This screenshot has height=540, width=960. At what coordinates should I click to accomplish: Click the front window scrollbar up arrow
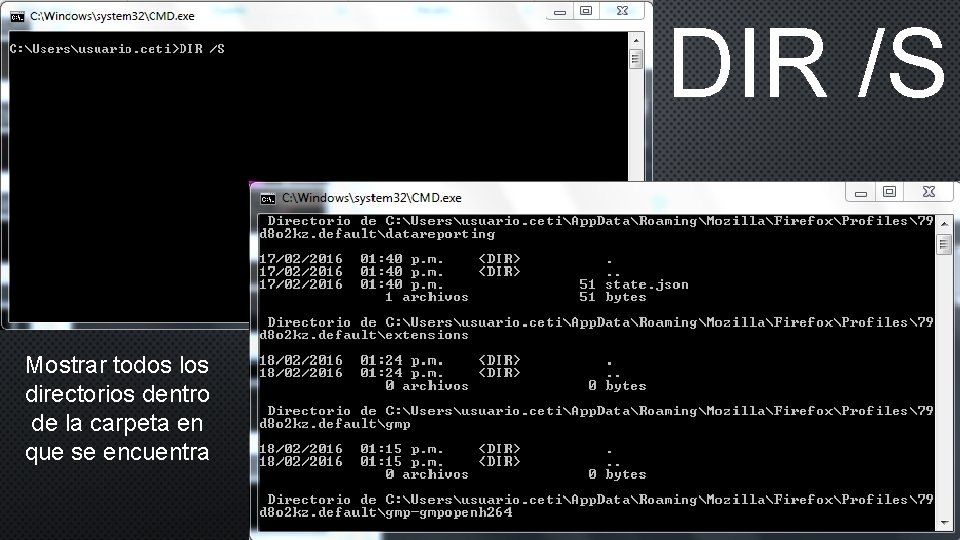coord(944,224)
